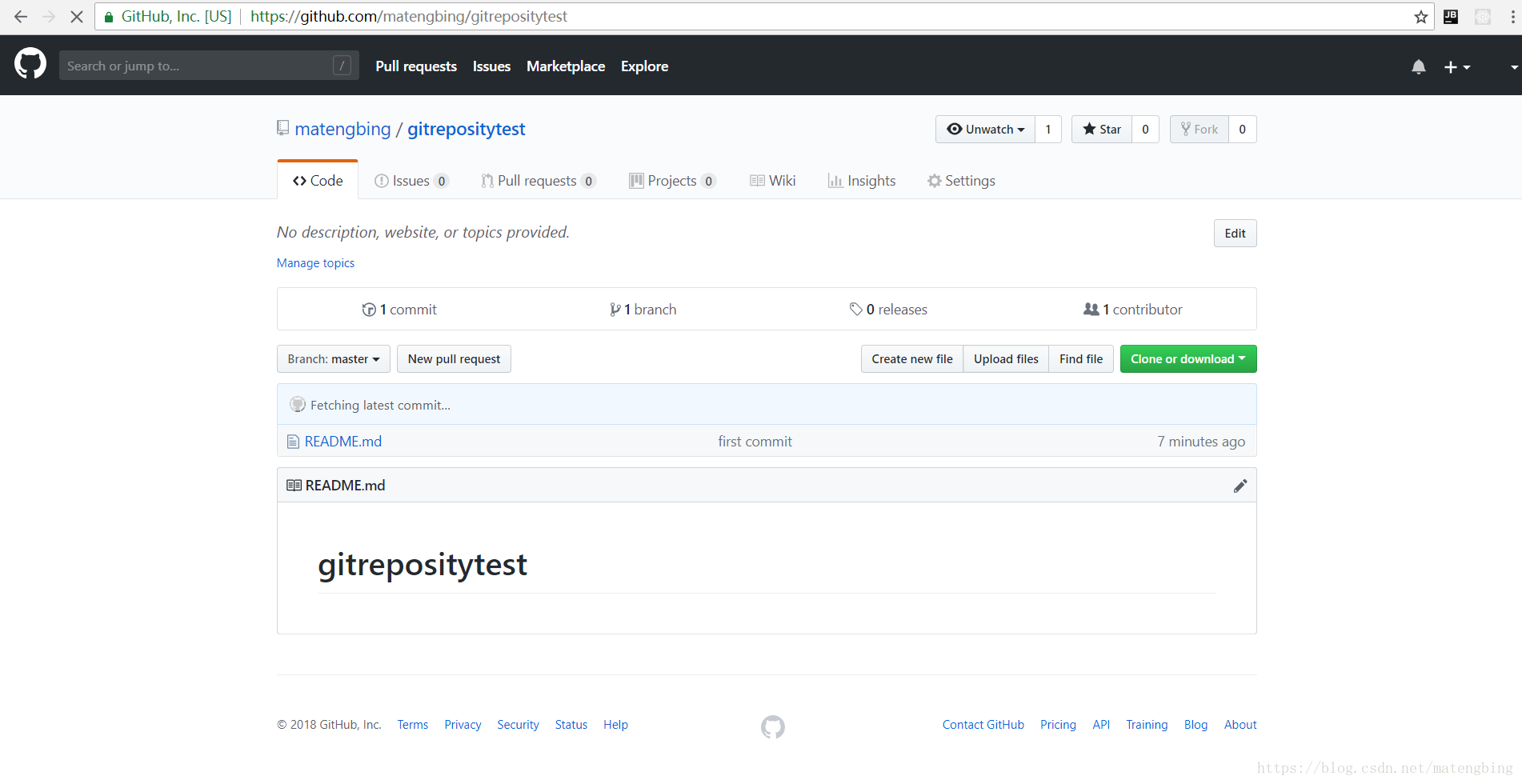Focus the Search or jump to field
This screenshot has width=1522, height=784.
point(209,66)
